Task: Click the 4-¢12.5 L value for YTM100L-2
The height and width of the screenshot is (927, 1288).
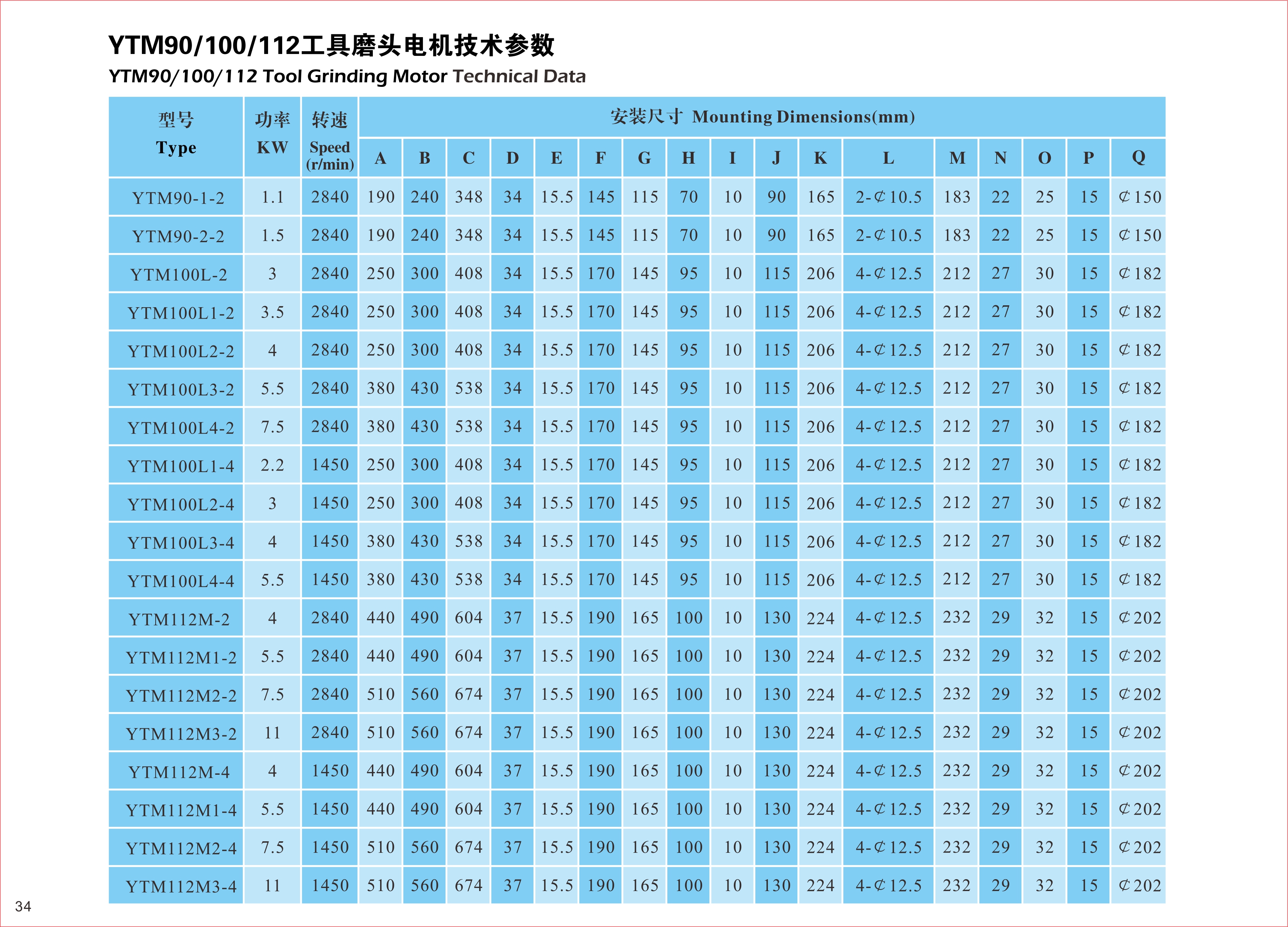Action: (889, 274)
